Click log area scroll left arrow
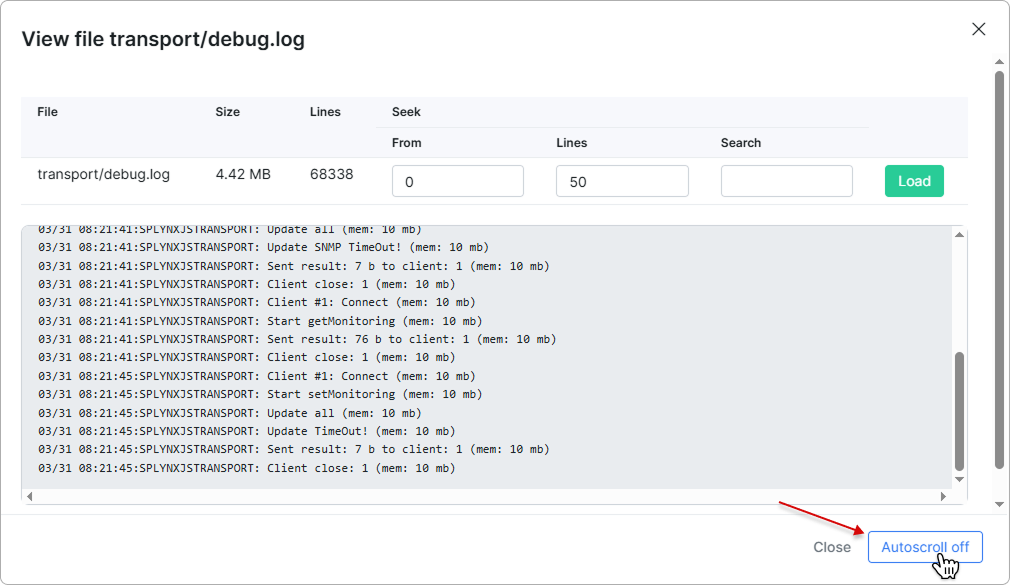The width and height of the screenshot is (1010, 585). [x=30, y=496]
